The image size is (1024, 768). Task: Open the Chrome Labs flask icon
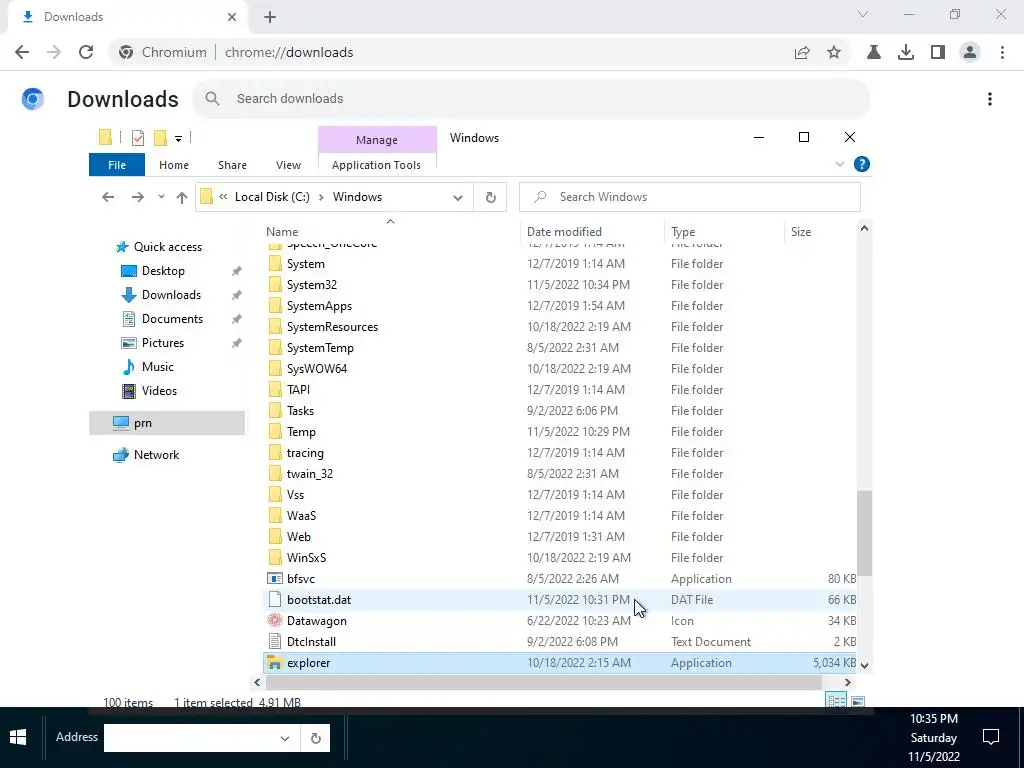tap(874, 52)
